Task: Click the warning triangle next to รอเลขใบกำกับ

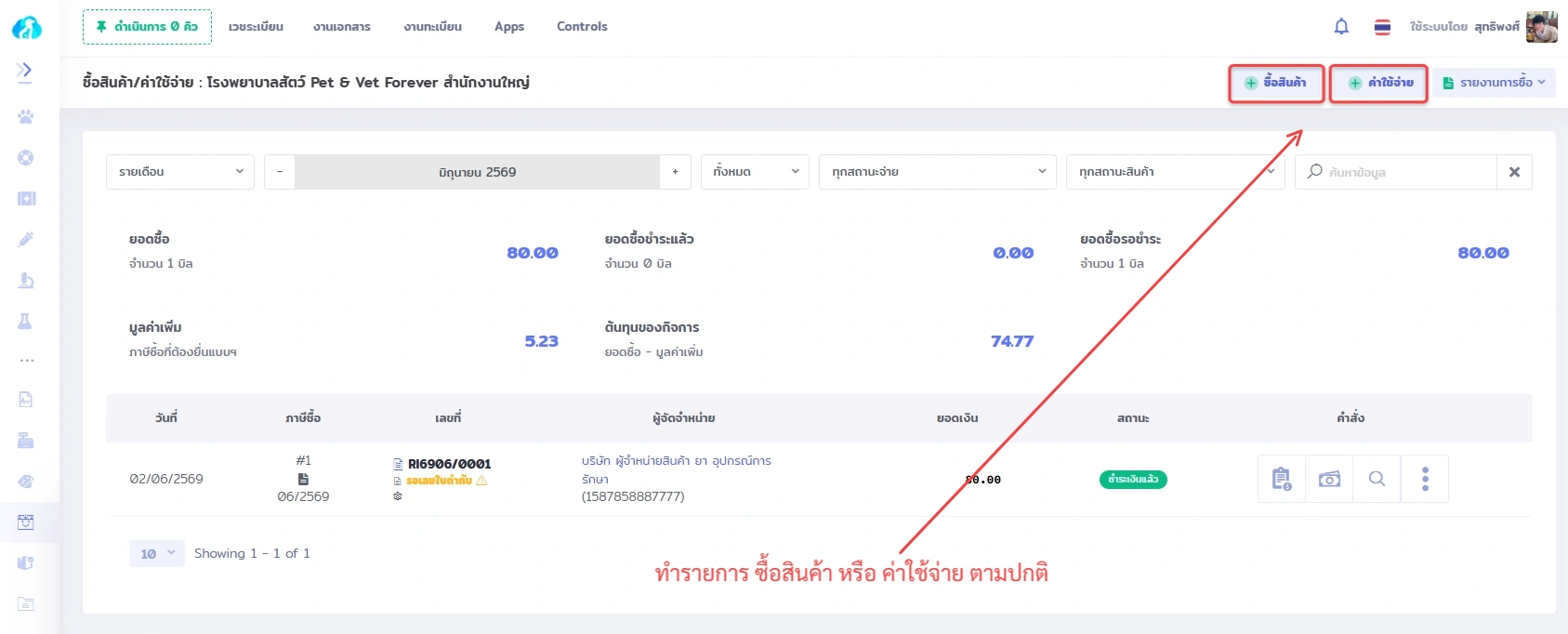Action: (x=481, y=481)
